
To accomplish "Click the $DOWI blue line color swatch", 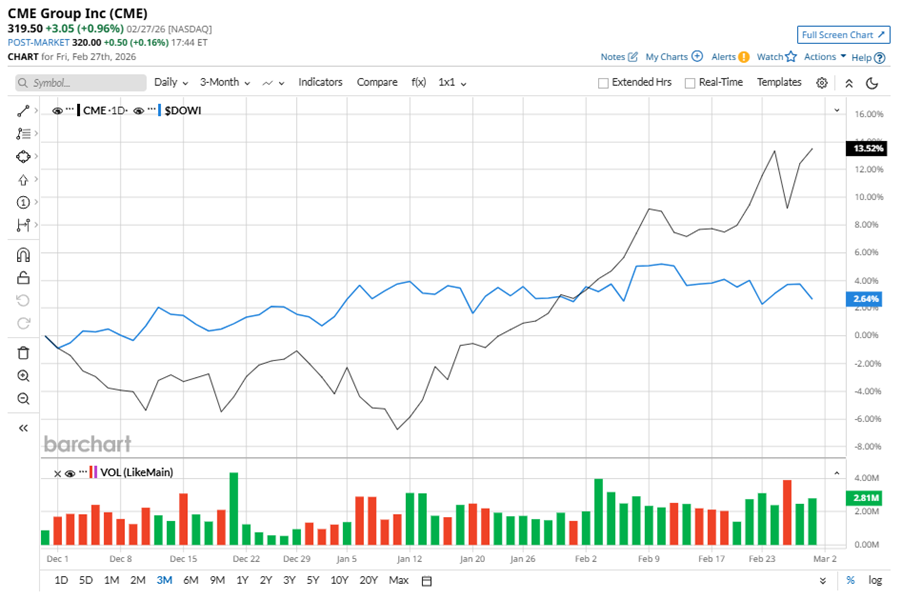I will click(x=160, y=110).
